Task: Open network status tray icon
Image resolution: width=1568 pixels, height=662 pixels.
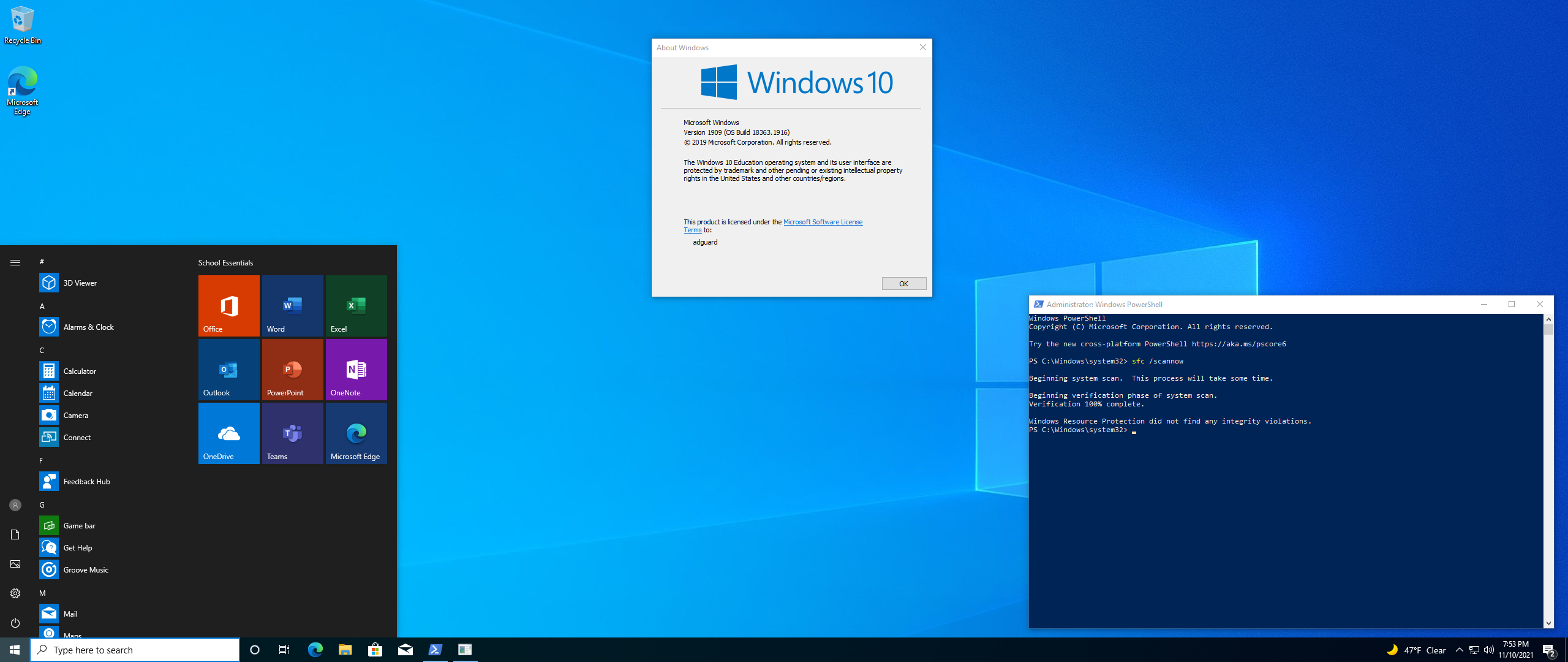Action: [1474, 650]
